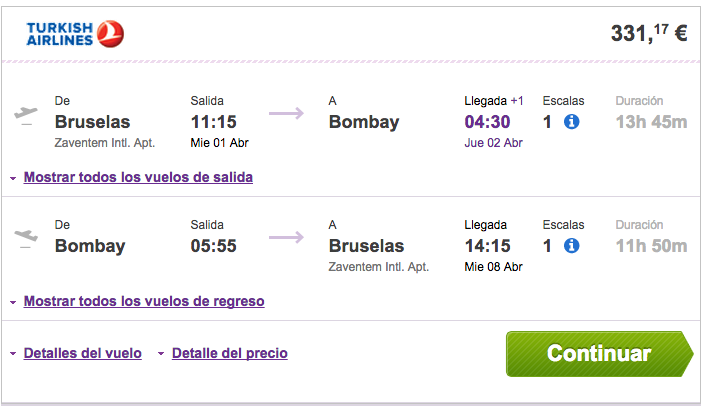Open return flight stopover info icon

tap(571, 246)
